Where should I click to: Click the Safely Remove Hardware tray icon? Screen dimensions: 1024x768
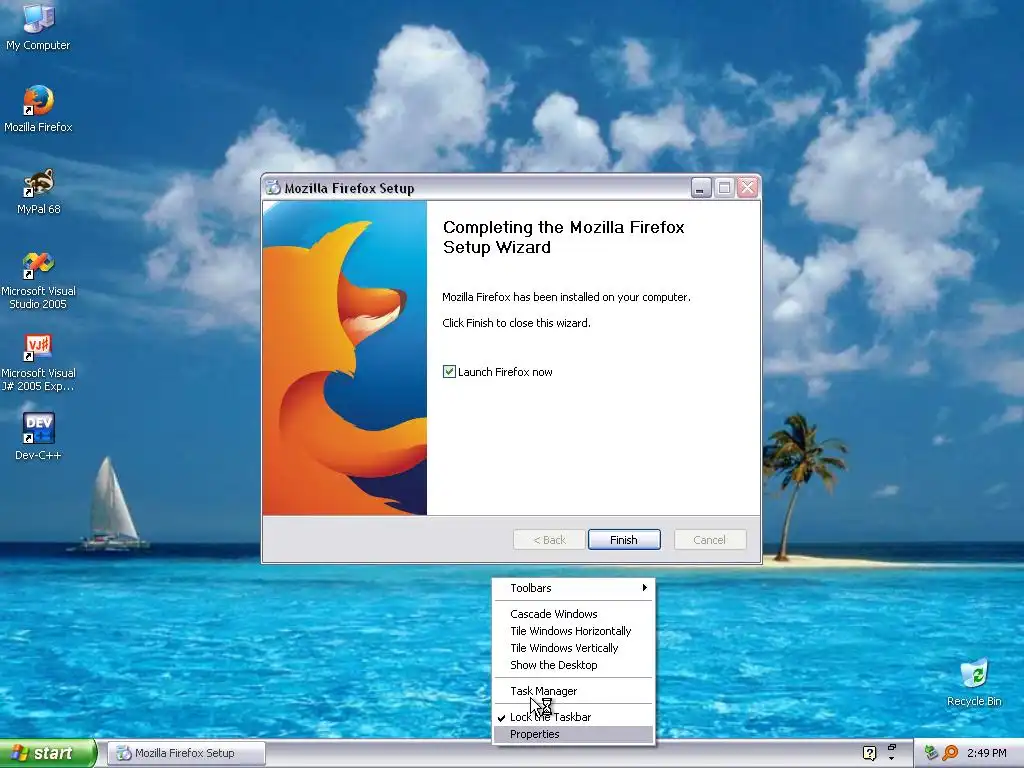tap(931, 753)
